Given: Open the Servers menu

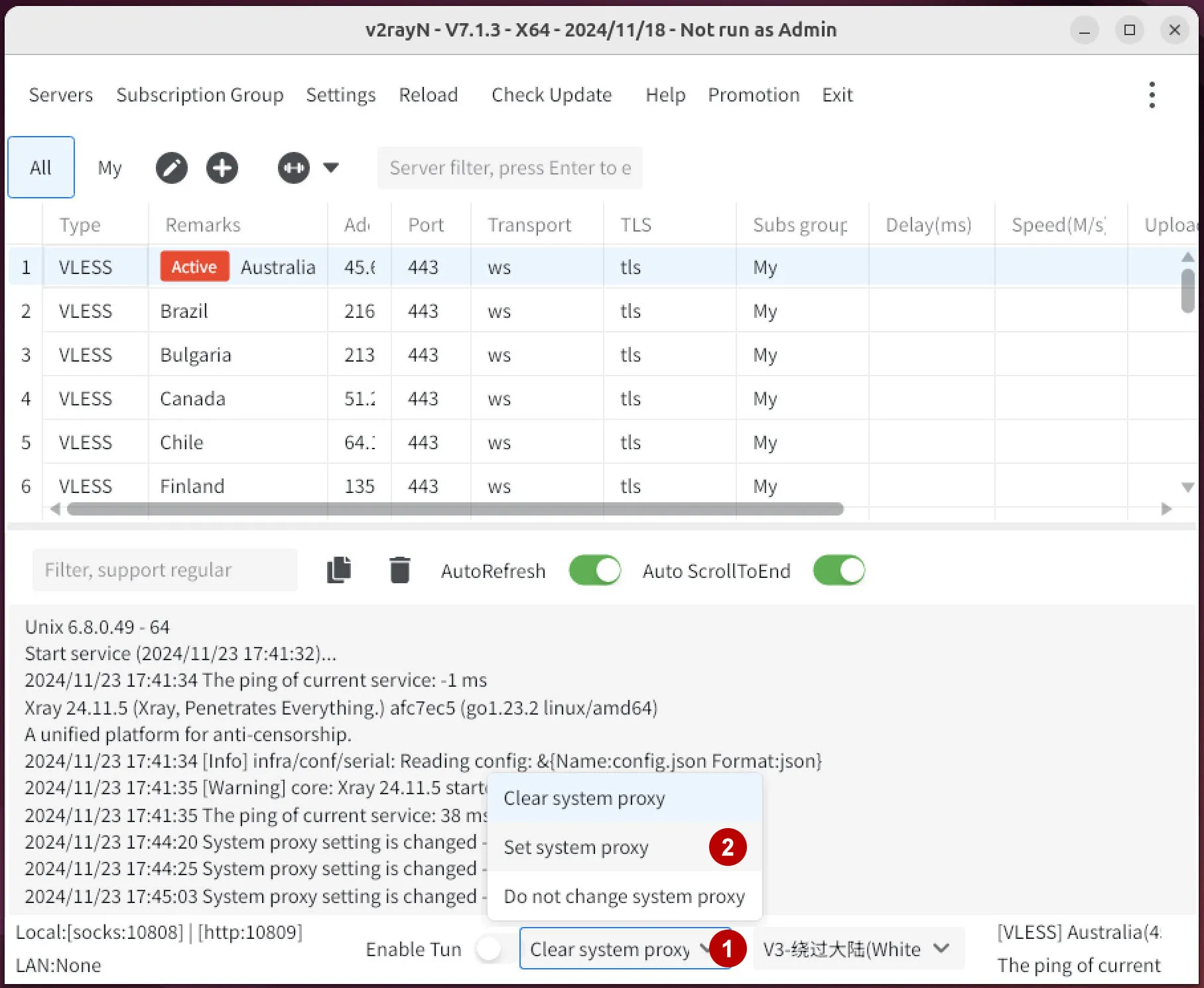Looking at the screenshot, I should tap(61, 95).
